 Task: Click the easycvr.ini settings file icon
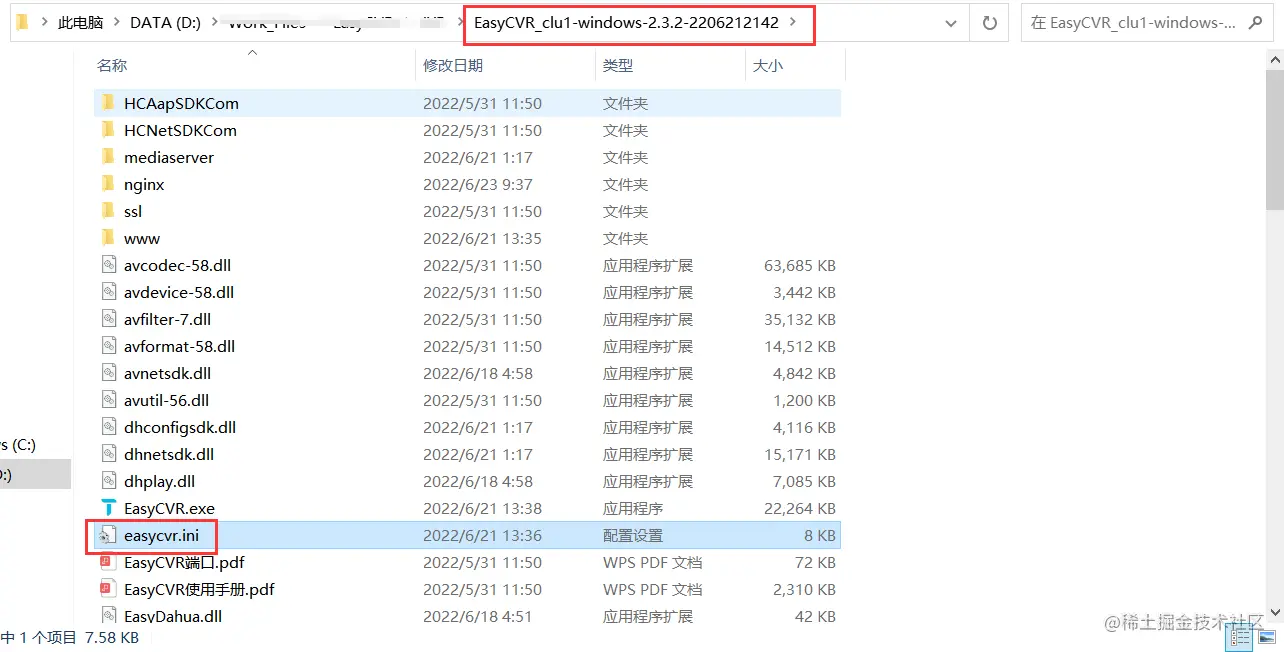point(108,535)
